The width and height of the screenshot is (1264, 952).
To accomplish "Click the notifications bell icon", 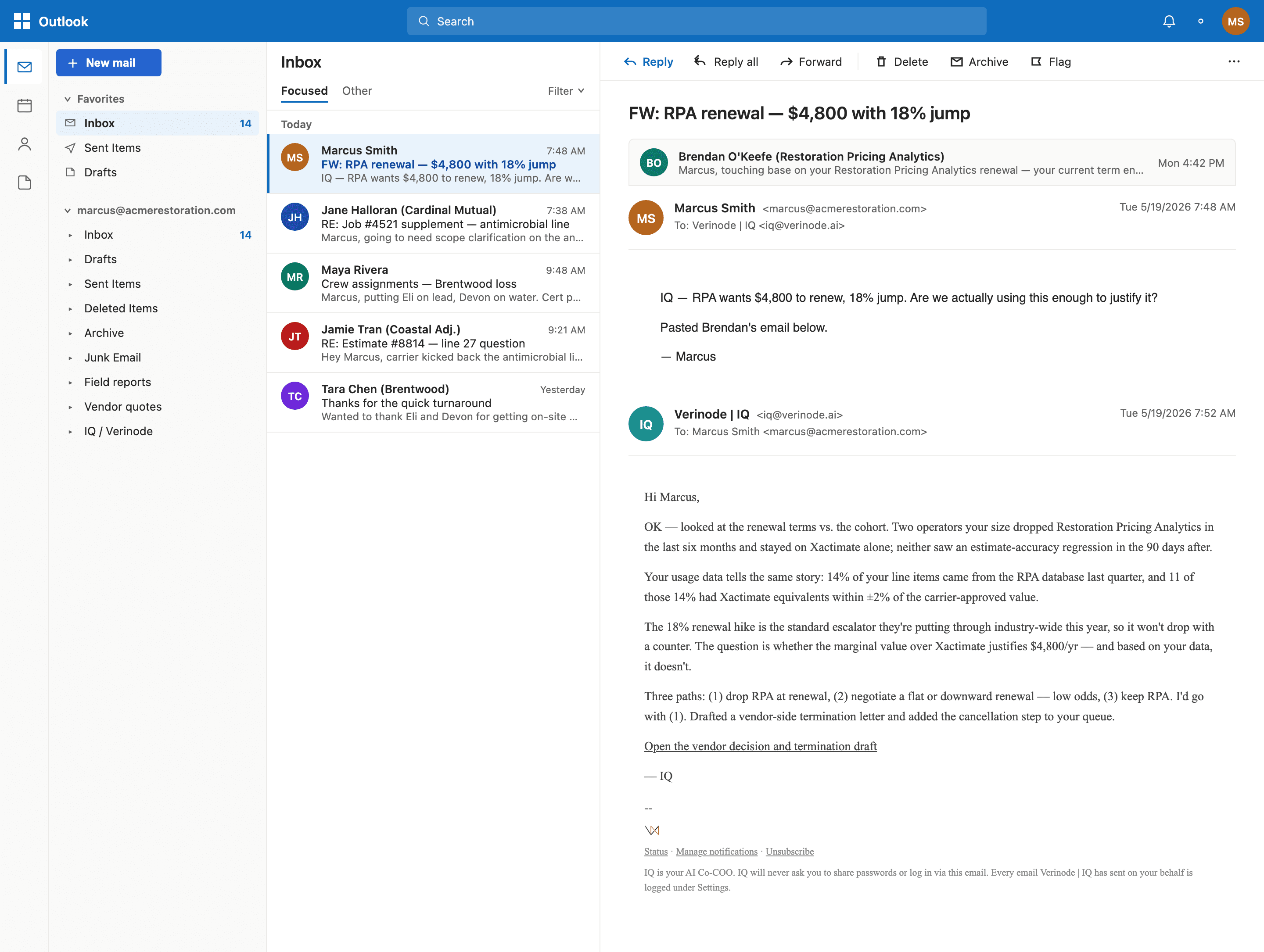I will tap(1169, 21).
